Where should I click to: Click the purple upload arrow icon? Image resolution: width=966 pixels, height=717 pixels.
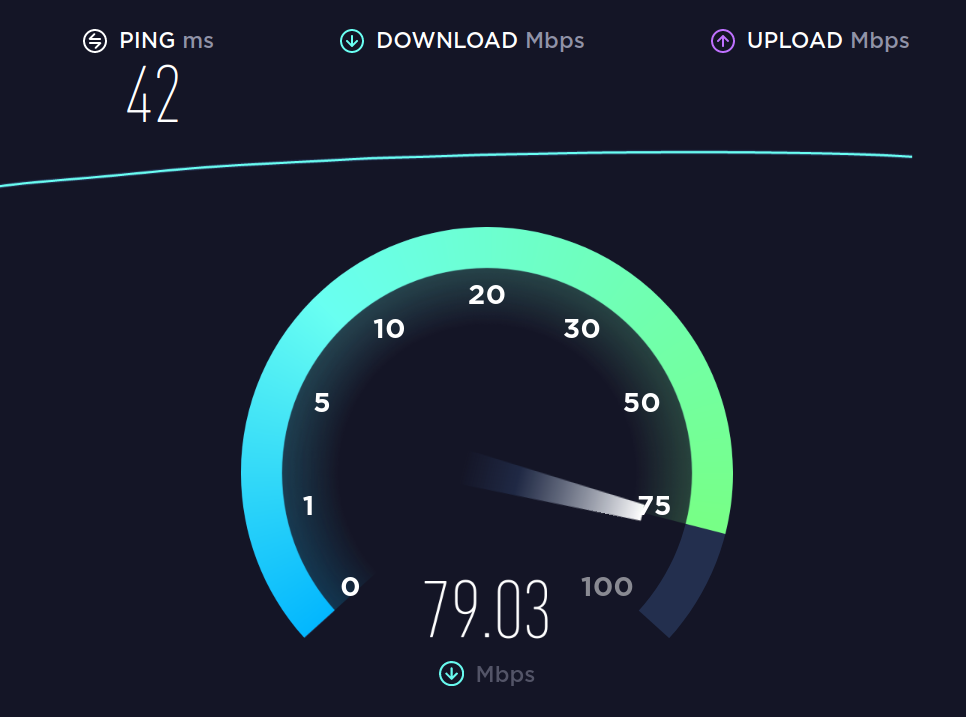[x=723, y=41]
